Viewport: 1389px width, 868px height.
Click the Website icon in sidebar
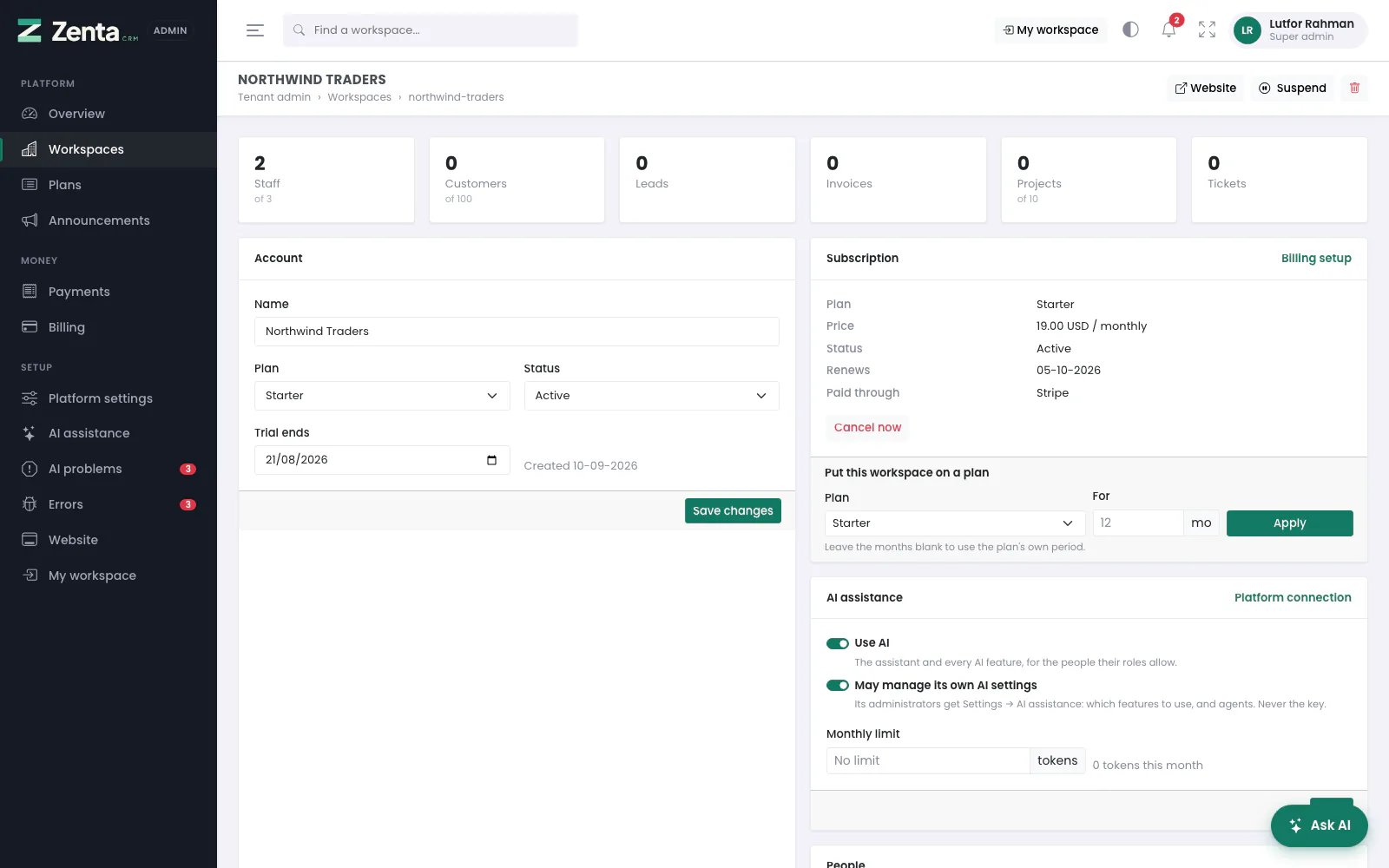coord(30,540)
